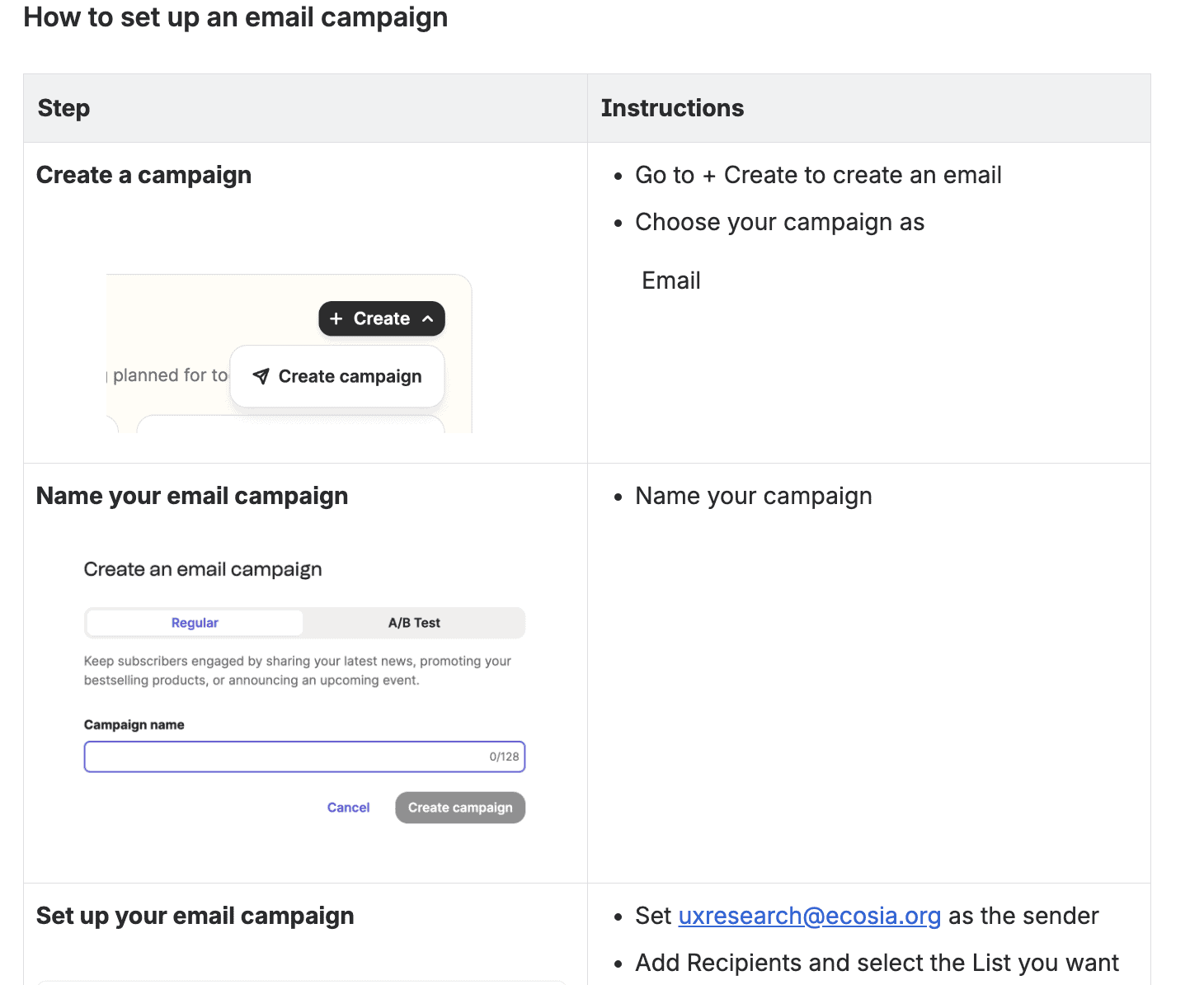This screenshot has width=1204, height=985.
Task: Click the "Create a campaign" step title
Action: (143, 175)
